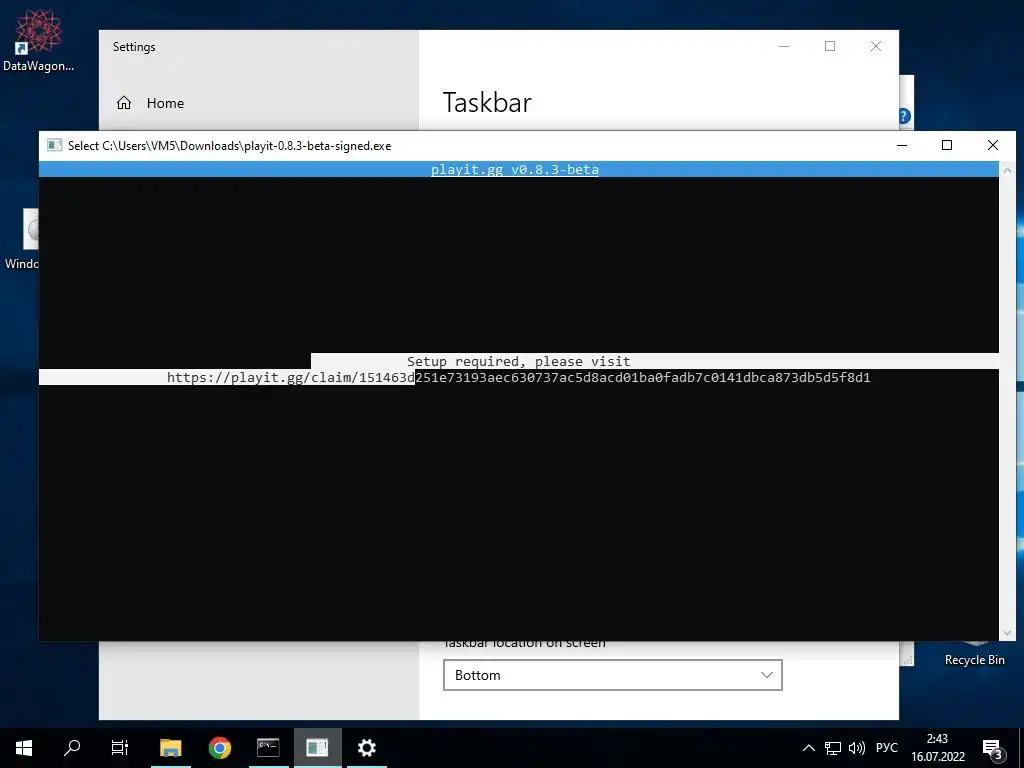
Task: Click the 'Setup required, please visit' text
Action: 519,361
